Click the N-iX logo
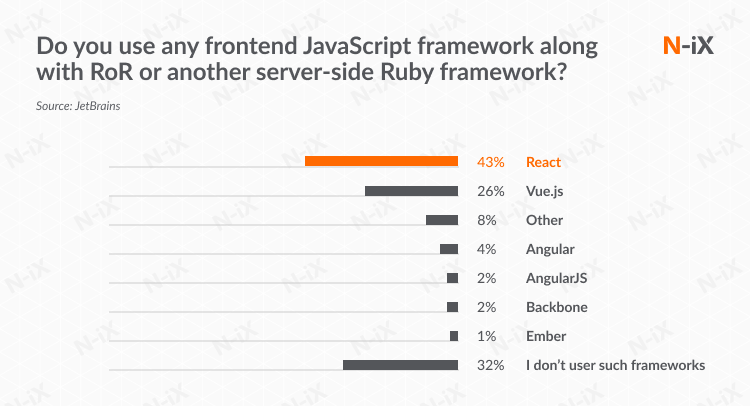This screenshot has height=406, width=750. (688, 46)
